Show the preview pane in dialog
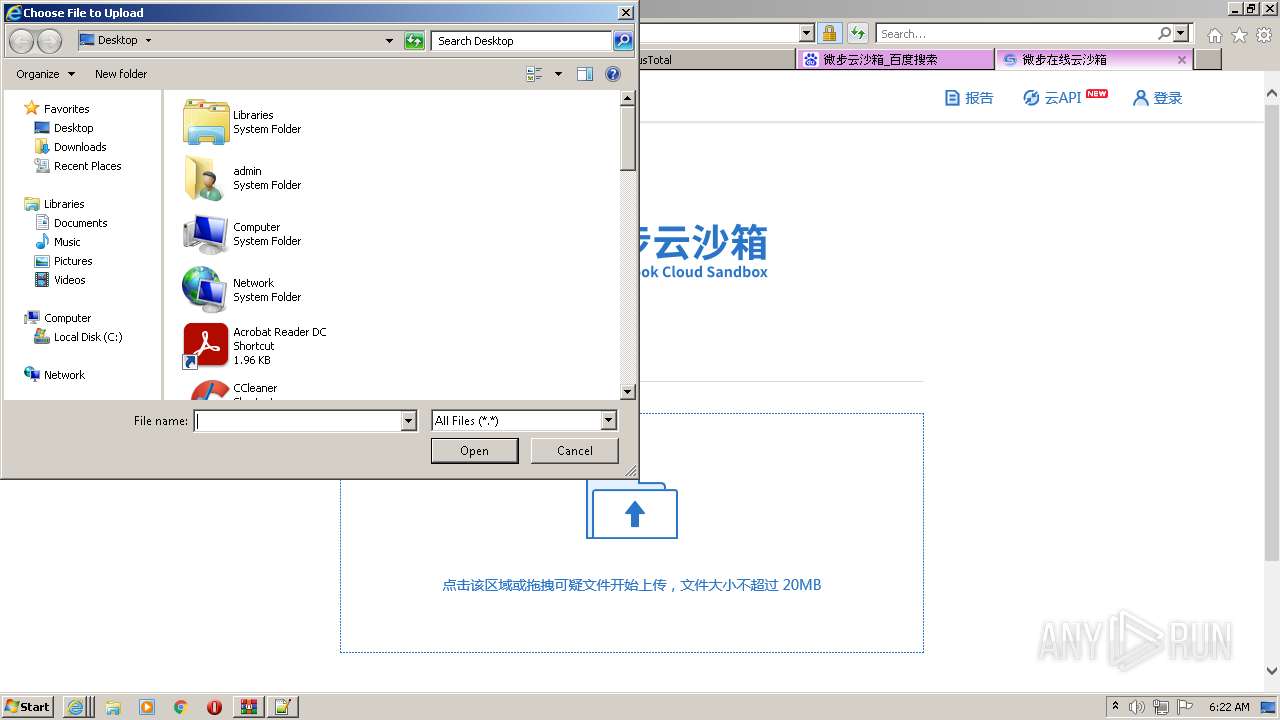This screenshot has width=1280, height=720. [x=585, y=74]
